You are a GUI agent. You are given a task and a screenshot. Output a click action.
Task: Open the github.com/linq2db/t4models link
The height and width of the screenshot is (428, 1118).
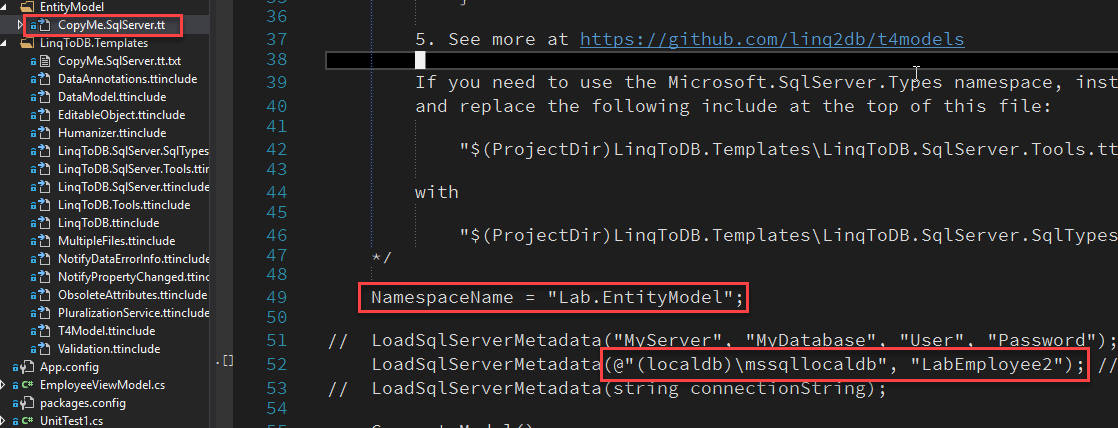tap(772, 39)
